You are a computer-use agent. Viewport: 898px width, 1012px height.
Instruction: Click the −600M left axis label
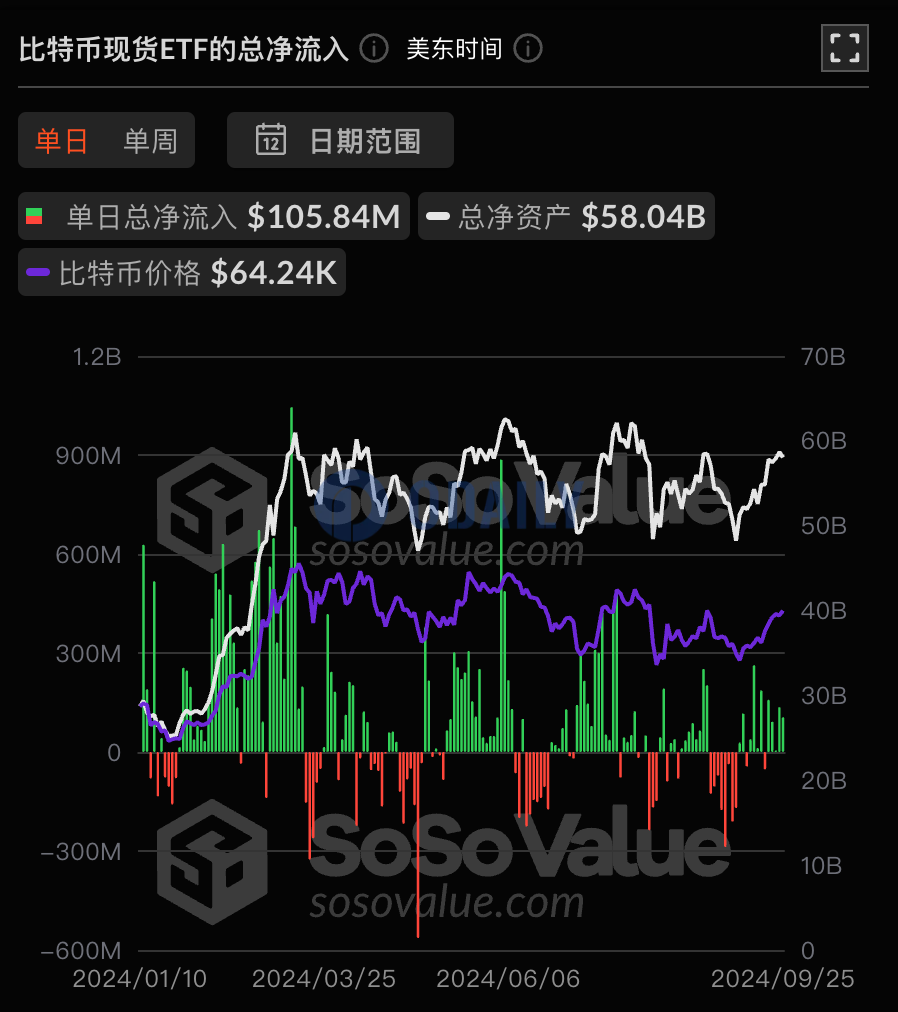coord(81,951)
